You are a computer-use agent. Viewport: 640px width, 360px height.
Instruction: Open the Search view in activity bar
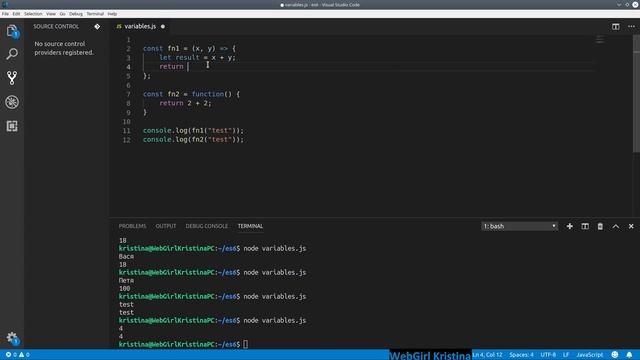click(12, 54)
